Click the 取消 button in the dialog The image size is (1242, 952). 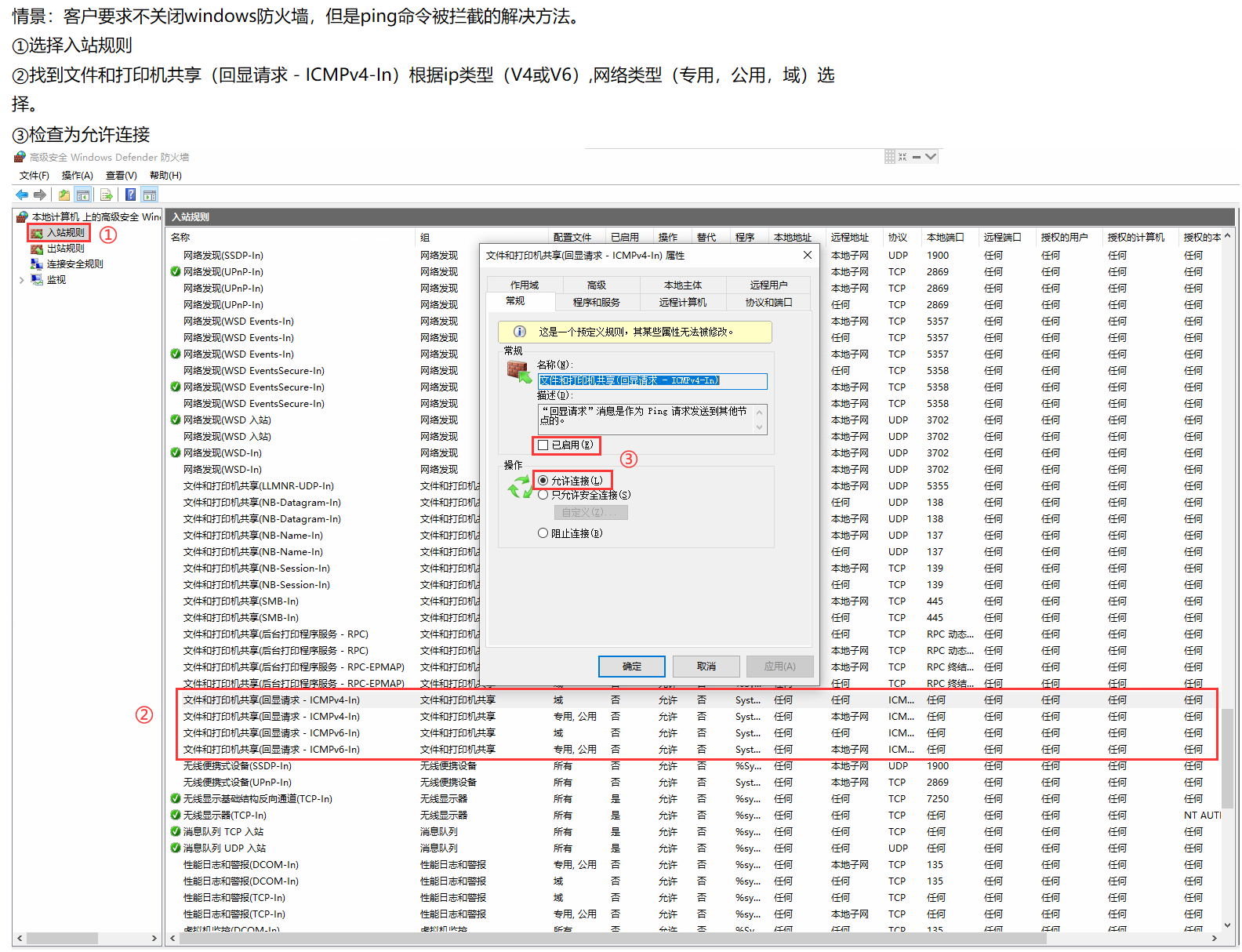pyautogui.click(x=706, y=667)
